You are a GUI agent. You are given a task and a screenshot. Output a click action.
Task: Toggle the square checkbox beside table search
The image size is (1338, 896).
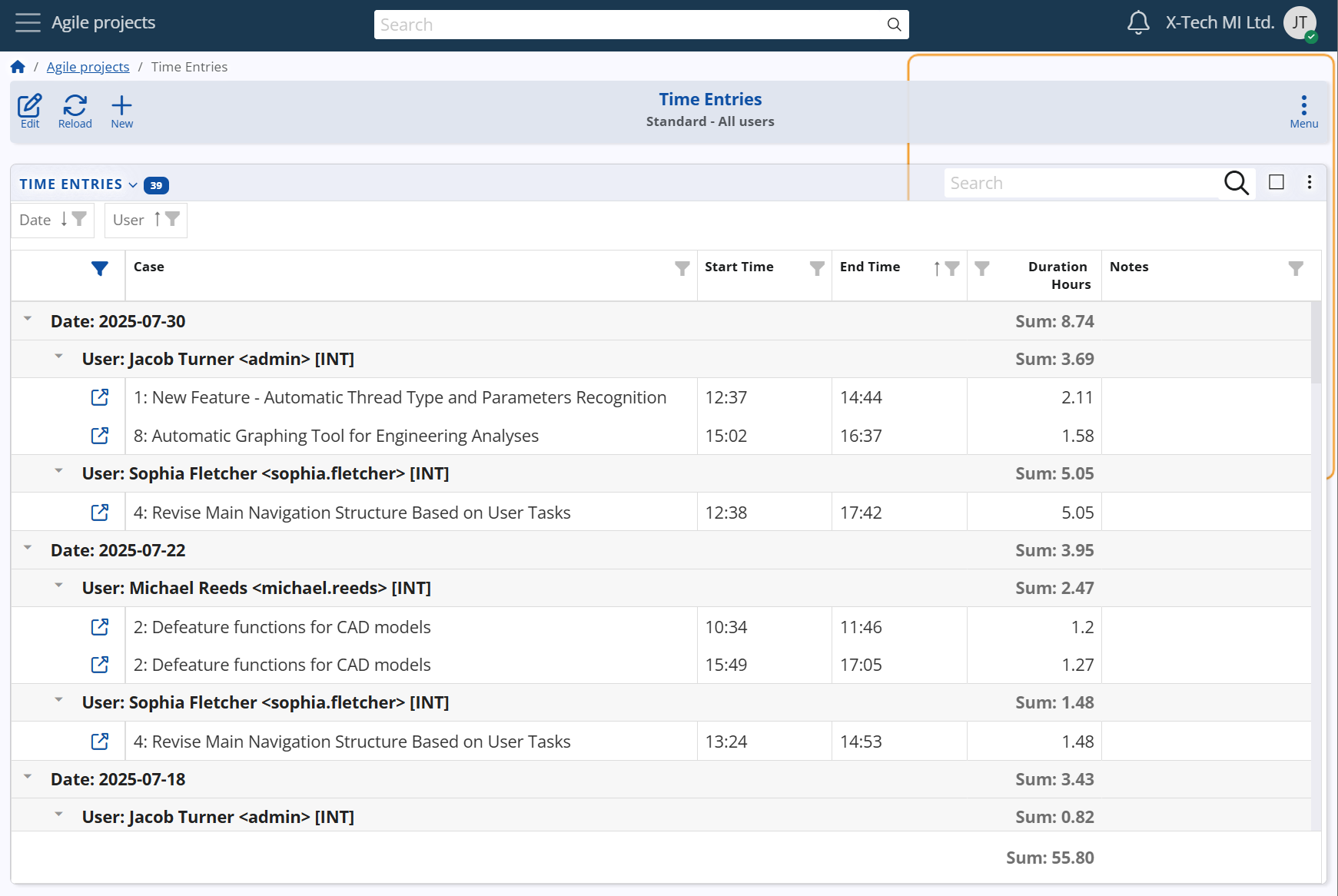point(1277,182)
